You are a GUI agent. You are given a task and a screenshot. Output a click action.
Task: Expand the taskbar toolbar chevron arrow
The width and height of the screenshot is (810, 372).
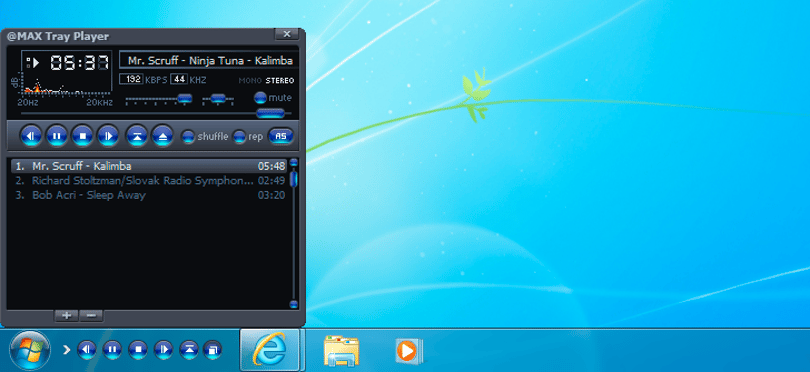pyautogui.click(x=66, y=350)
